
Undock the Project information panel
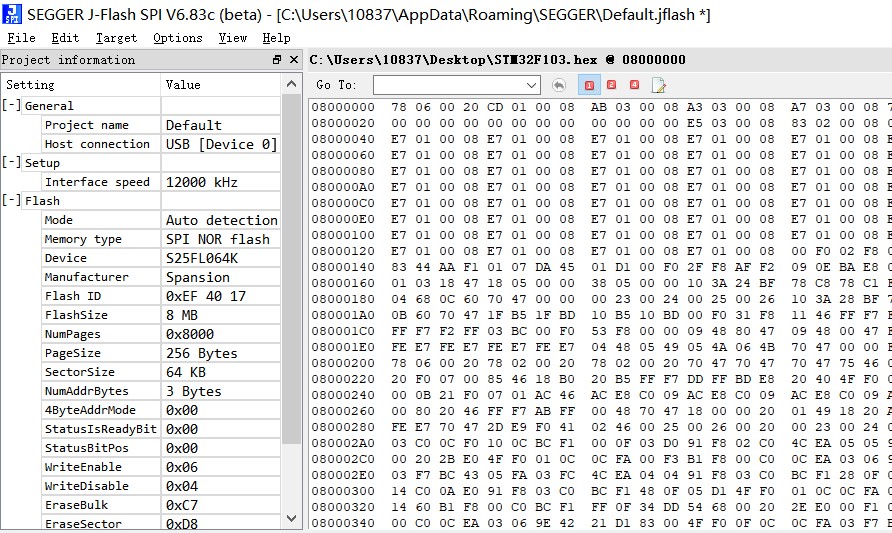(277, 60)
